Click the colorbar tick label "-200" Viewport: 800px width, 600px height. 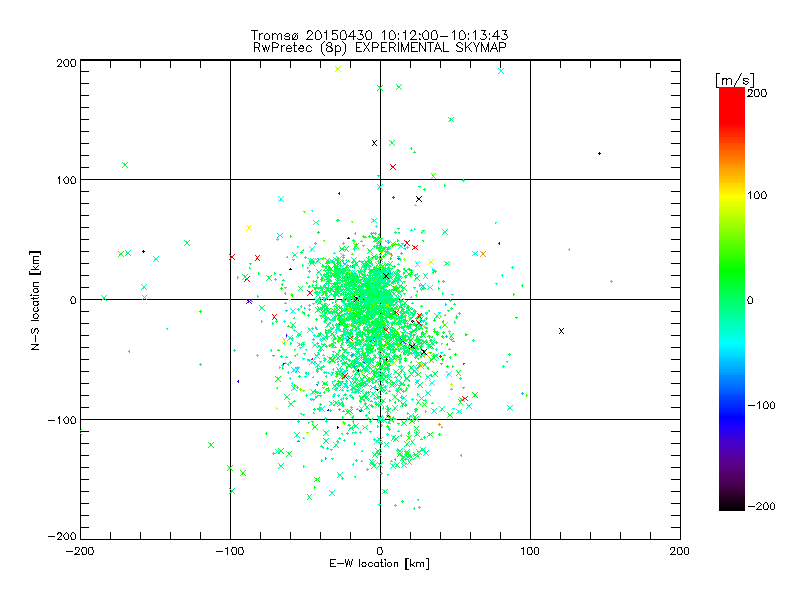(761, 506)
